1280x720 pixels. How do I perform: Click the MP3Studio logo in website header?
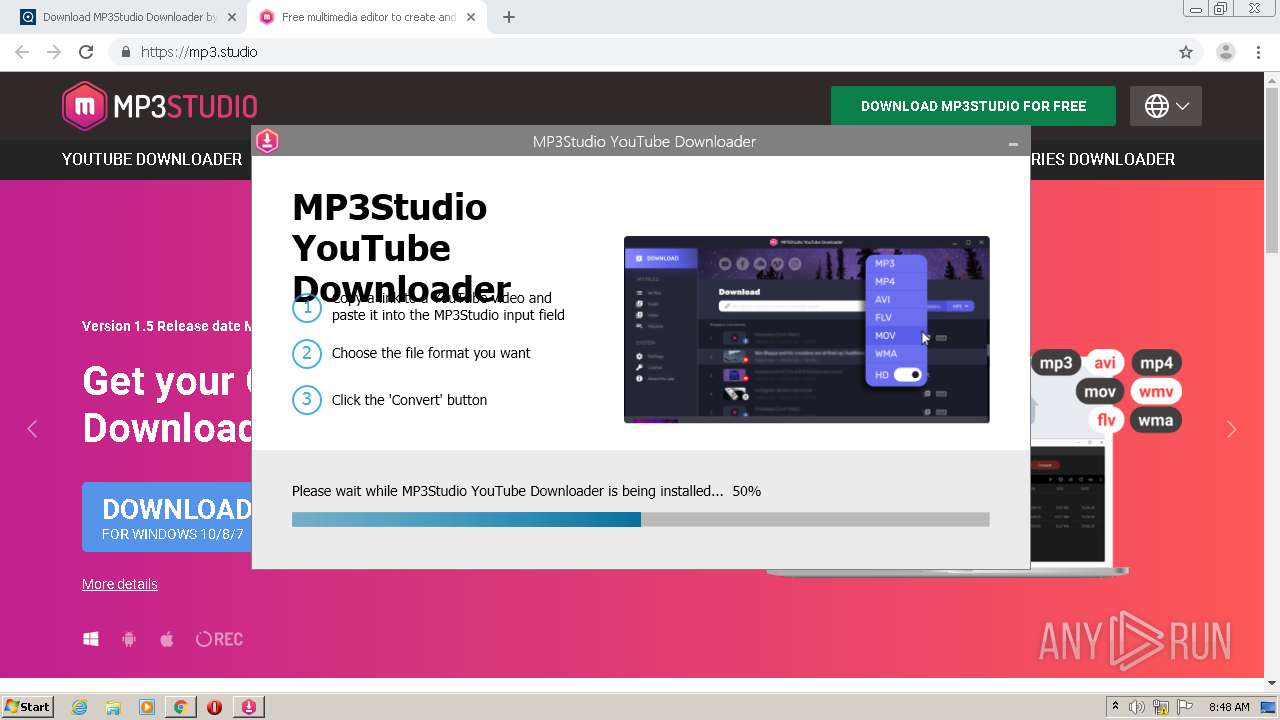tap(160, 106)
